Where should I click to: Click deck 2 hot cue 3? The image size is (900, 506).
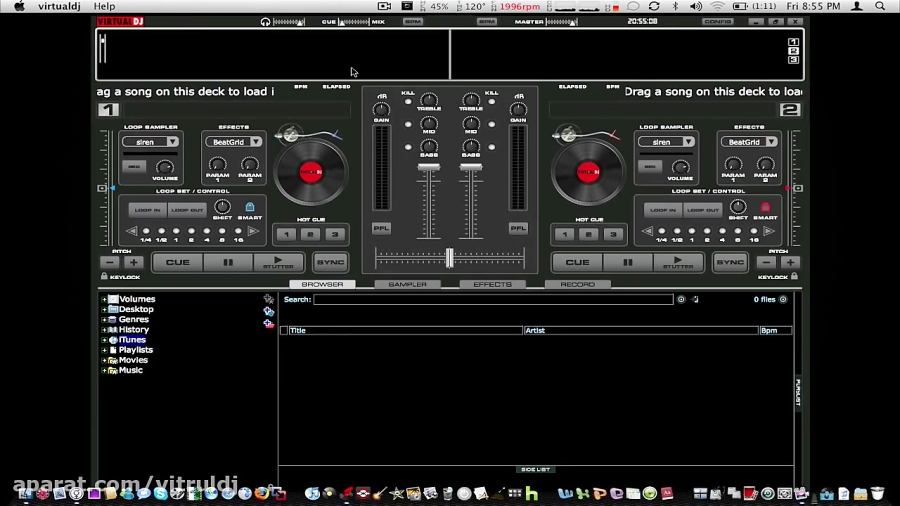click(613, 235)
